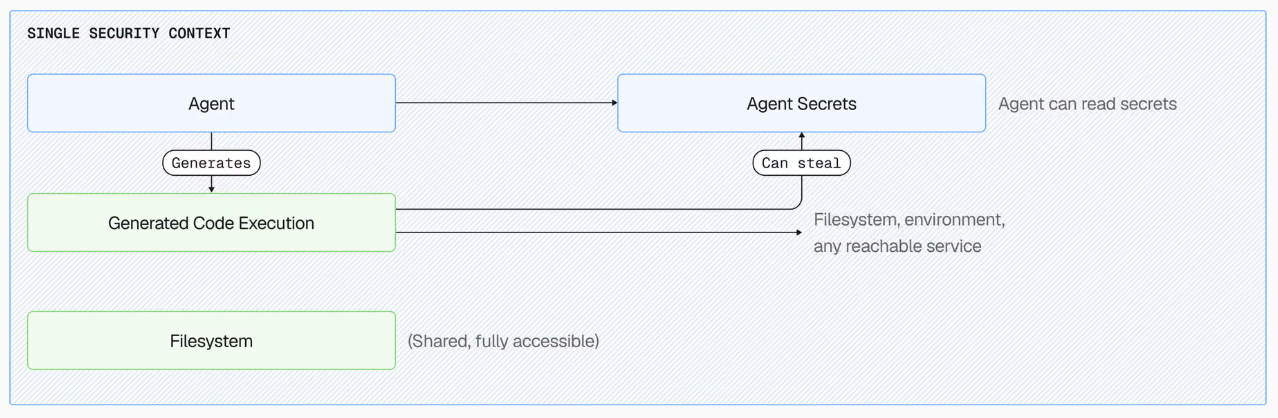Click arrowhead pointing at "Filesystem, environment" text
This screenshot has width=1278, height=418.
click(x=798, y=232)
